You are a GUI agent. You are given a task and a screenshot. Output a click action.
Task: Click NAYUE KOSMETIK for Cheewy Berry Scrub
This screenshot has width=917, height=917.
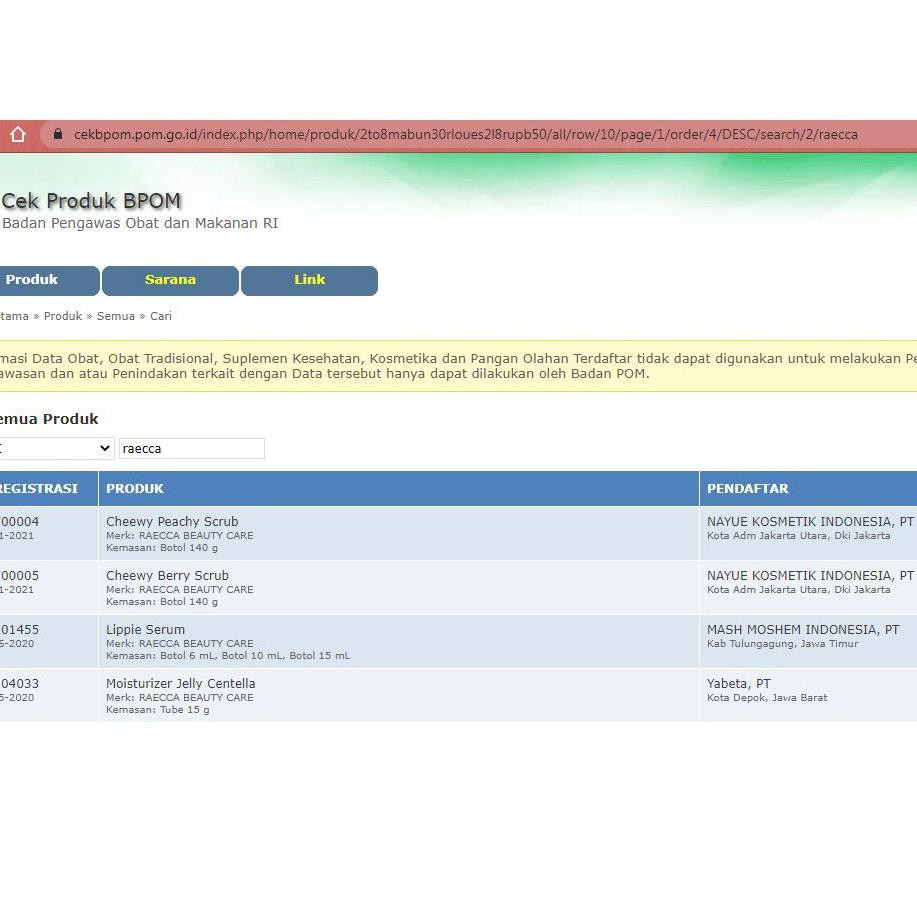810,575
